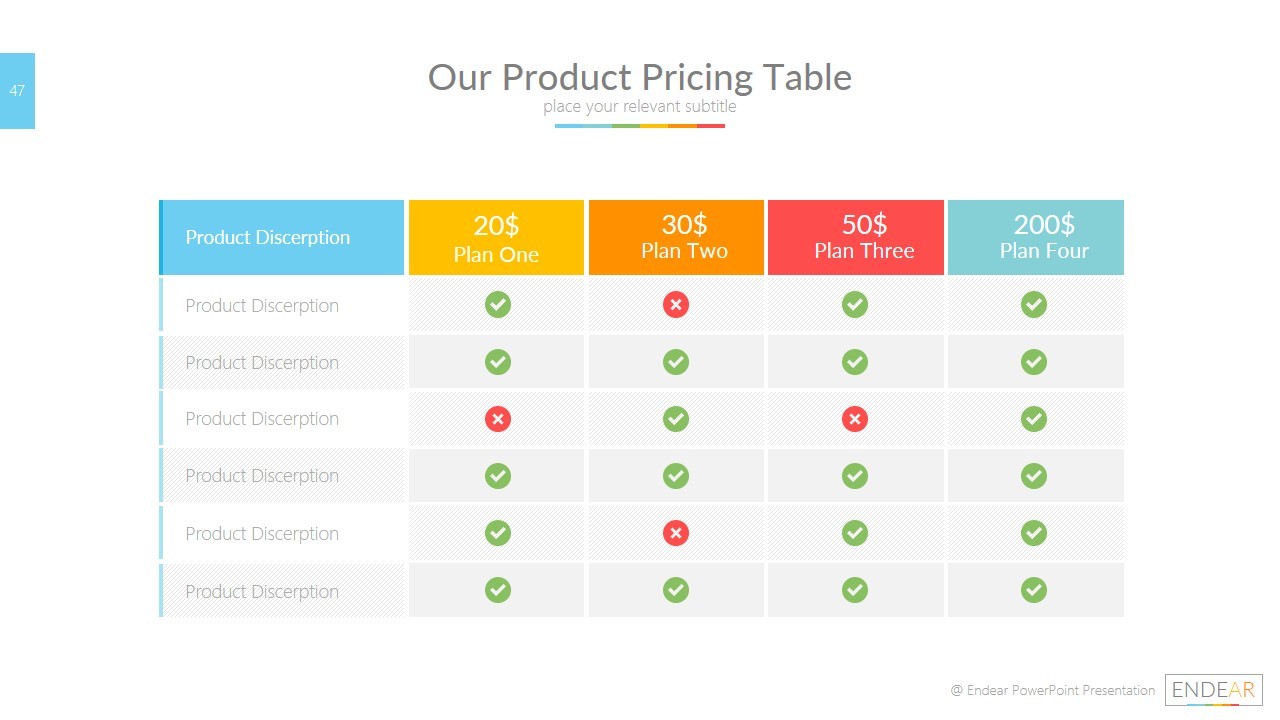Click the Our Product Pricing Table title
1280x720 pixels.
click(x=640, y=77)
